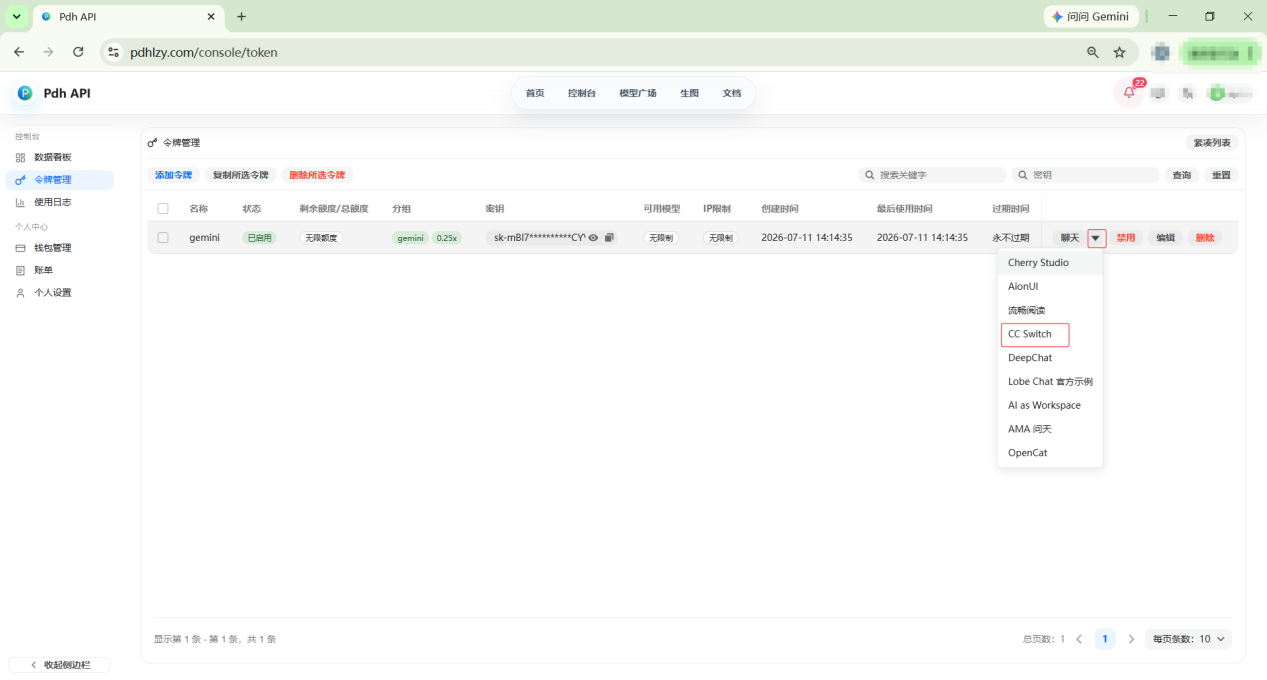View site information icon in address bar

113,52
